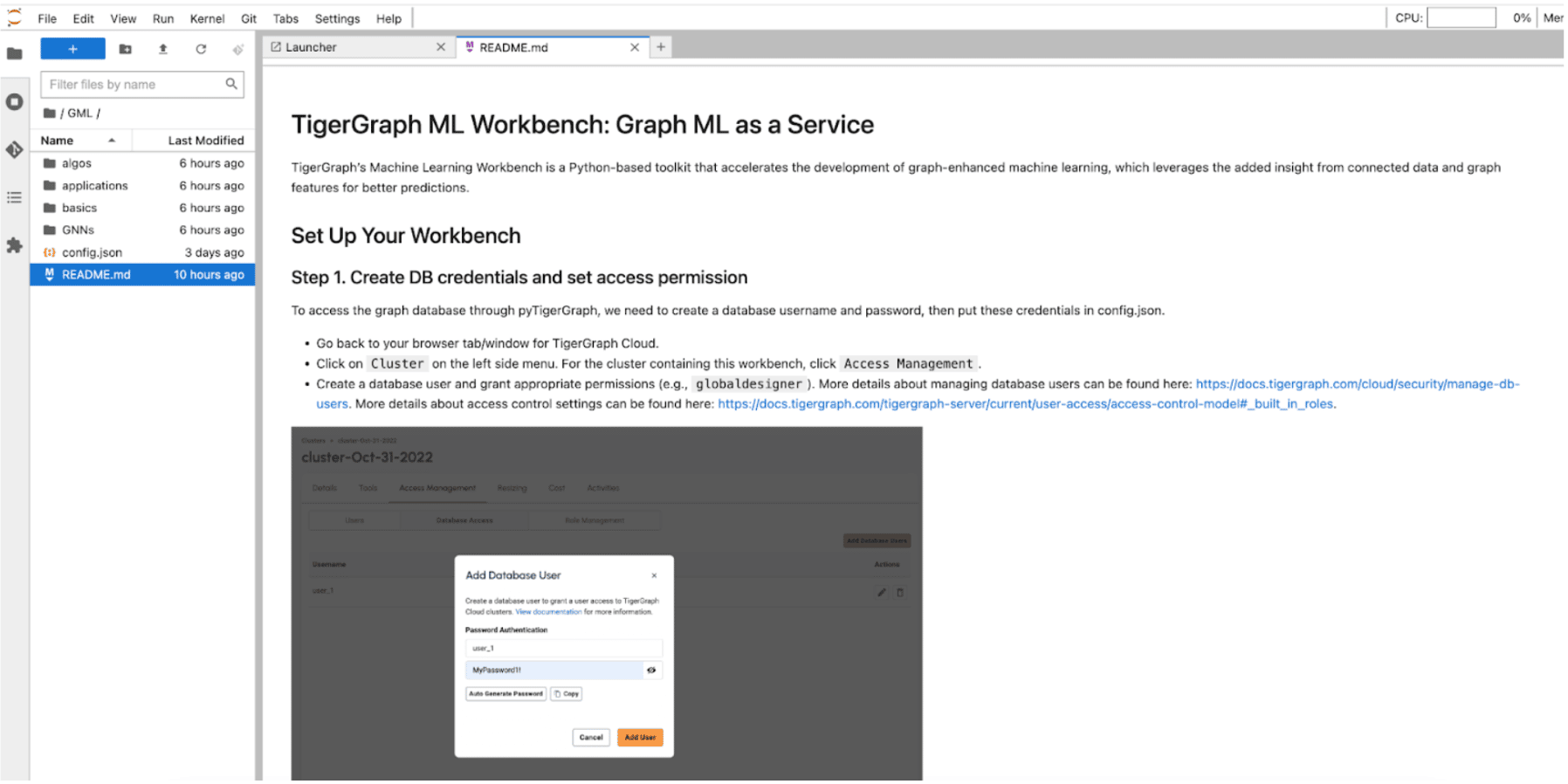Close the README.md tab
This screenshot has width=1568, height=784.
click(635, 47)
